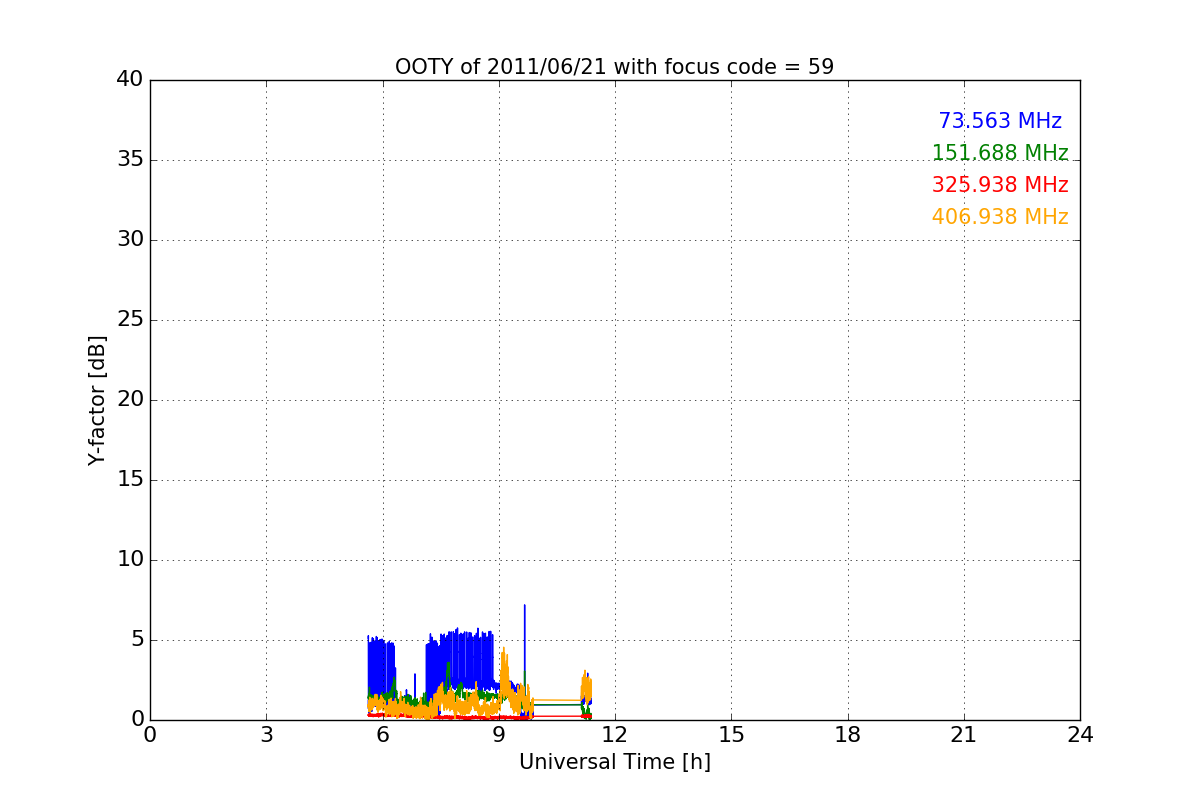Click the x-axis tick label 12
Image resolution: width=1200 pixels, height=800 pixels.
pyautogui.click(x=615, y=735)
